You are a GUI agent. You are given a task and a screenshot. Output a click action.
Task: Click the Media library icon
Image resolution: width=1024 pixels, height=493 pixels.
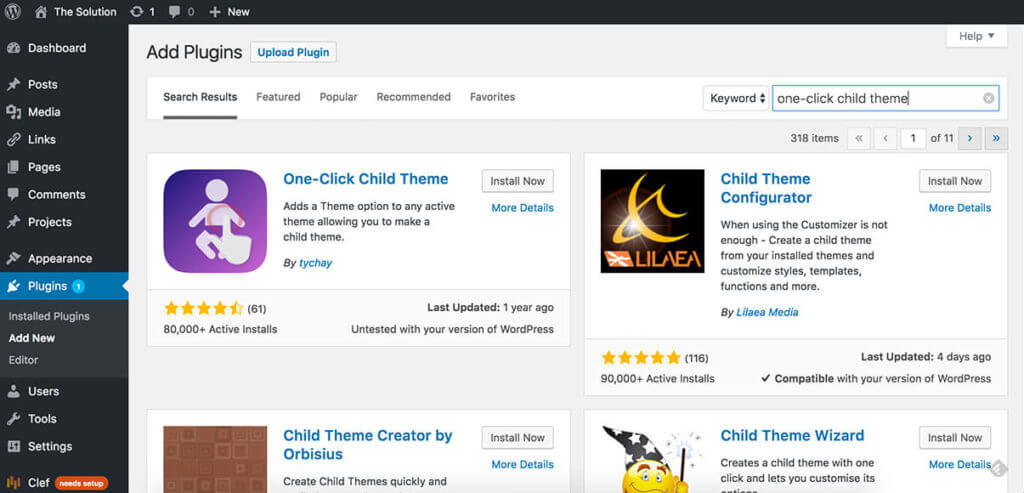point(13,112)
